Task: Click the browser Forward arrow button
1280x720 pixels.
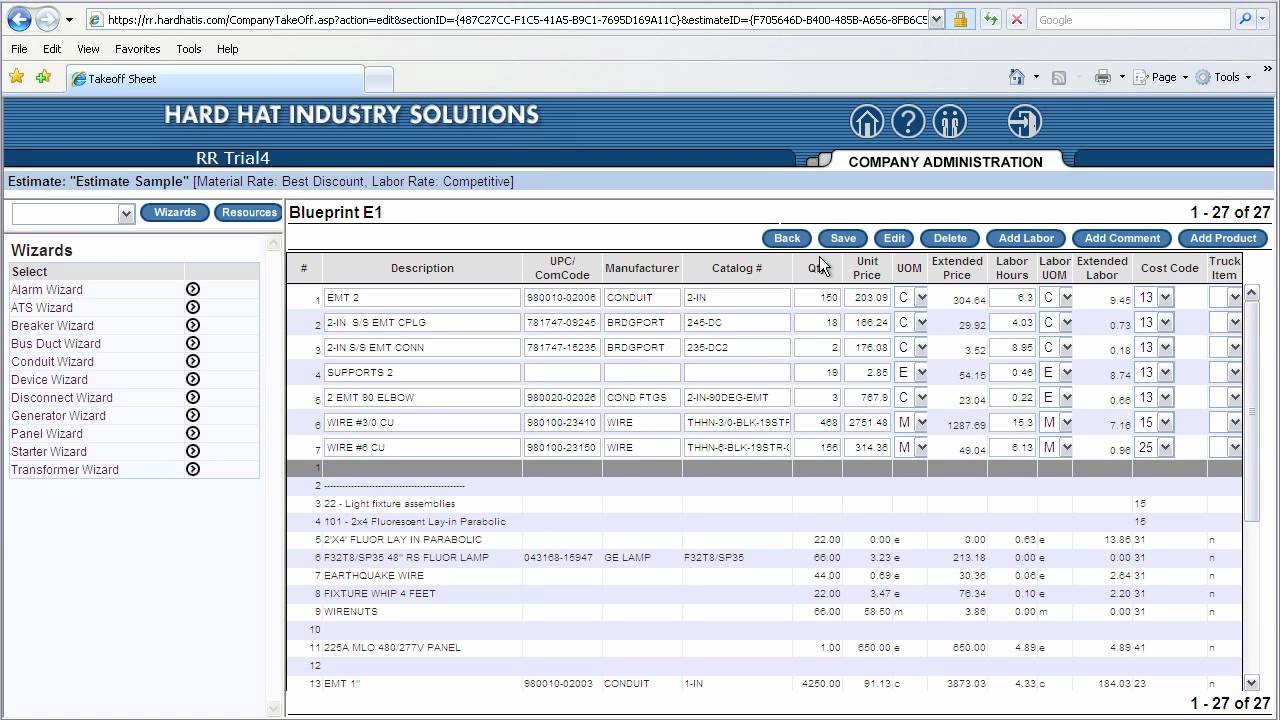Action: (46, 19)
